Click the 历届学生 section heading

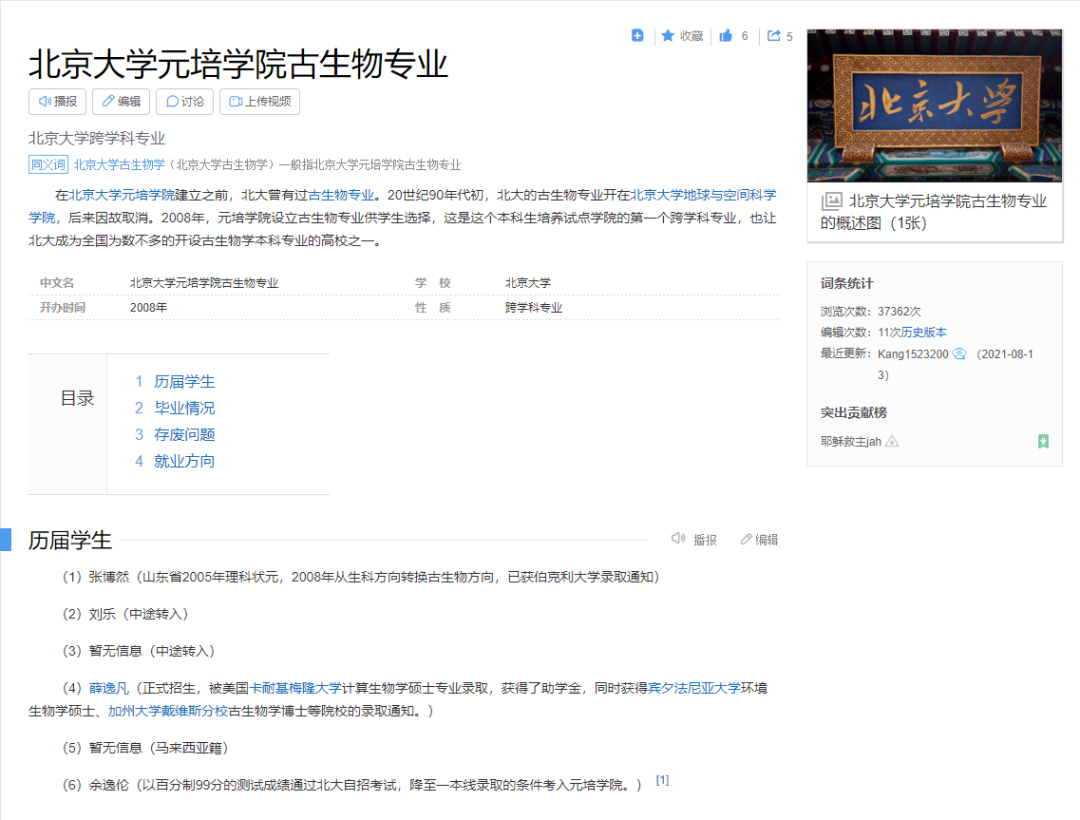click(70, 540)
